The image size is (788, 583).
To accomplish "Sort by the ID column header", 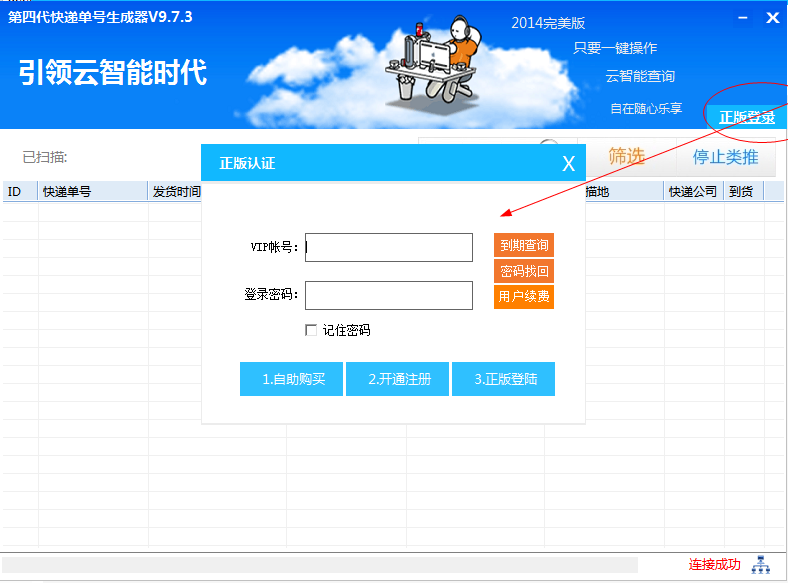I will tap(20, 191).
